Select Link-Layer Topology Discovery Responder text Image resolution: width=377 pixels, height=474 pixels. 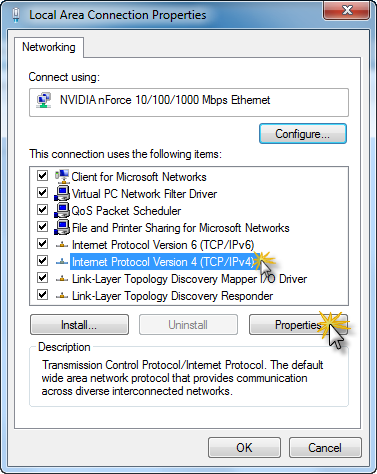[x=172, y=296]
